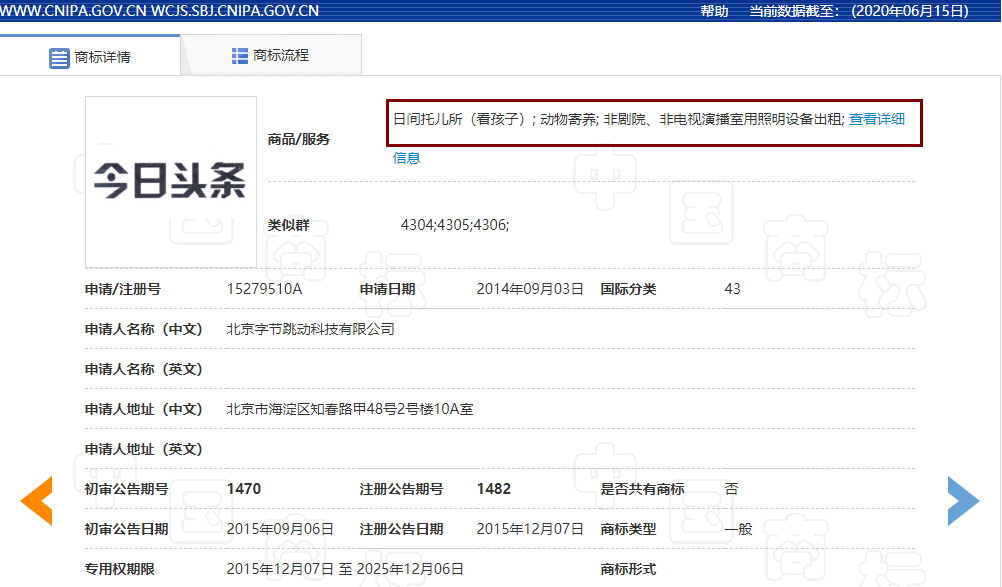Screen dimensions: 1002x587
Task: Click the shared trademark value 否
Action: click(x=732, y=489)
